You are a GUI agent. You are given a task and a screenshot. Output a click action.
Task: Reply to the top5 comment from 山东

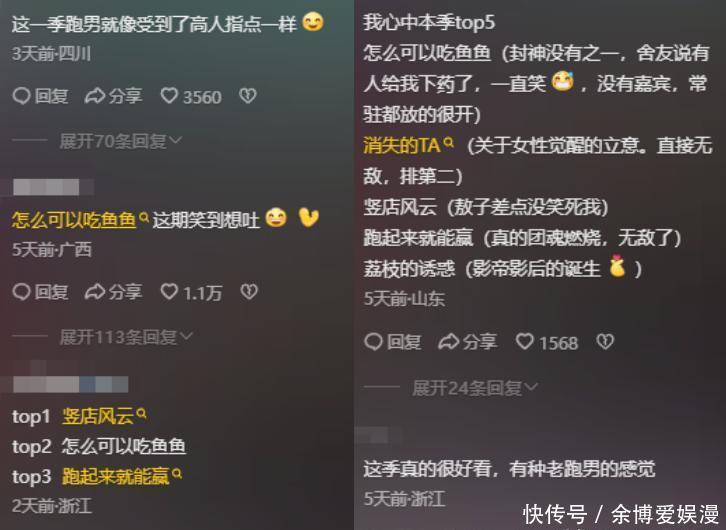[393, 342]
